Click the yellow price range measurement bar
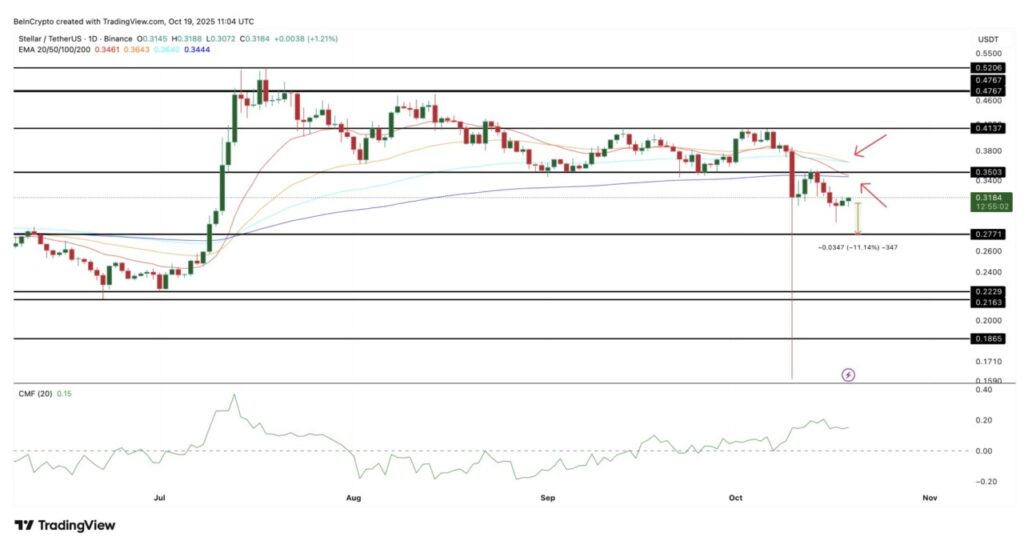Viewport: 1024px width, 553px height. [858, 218]
